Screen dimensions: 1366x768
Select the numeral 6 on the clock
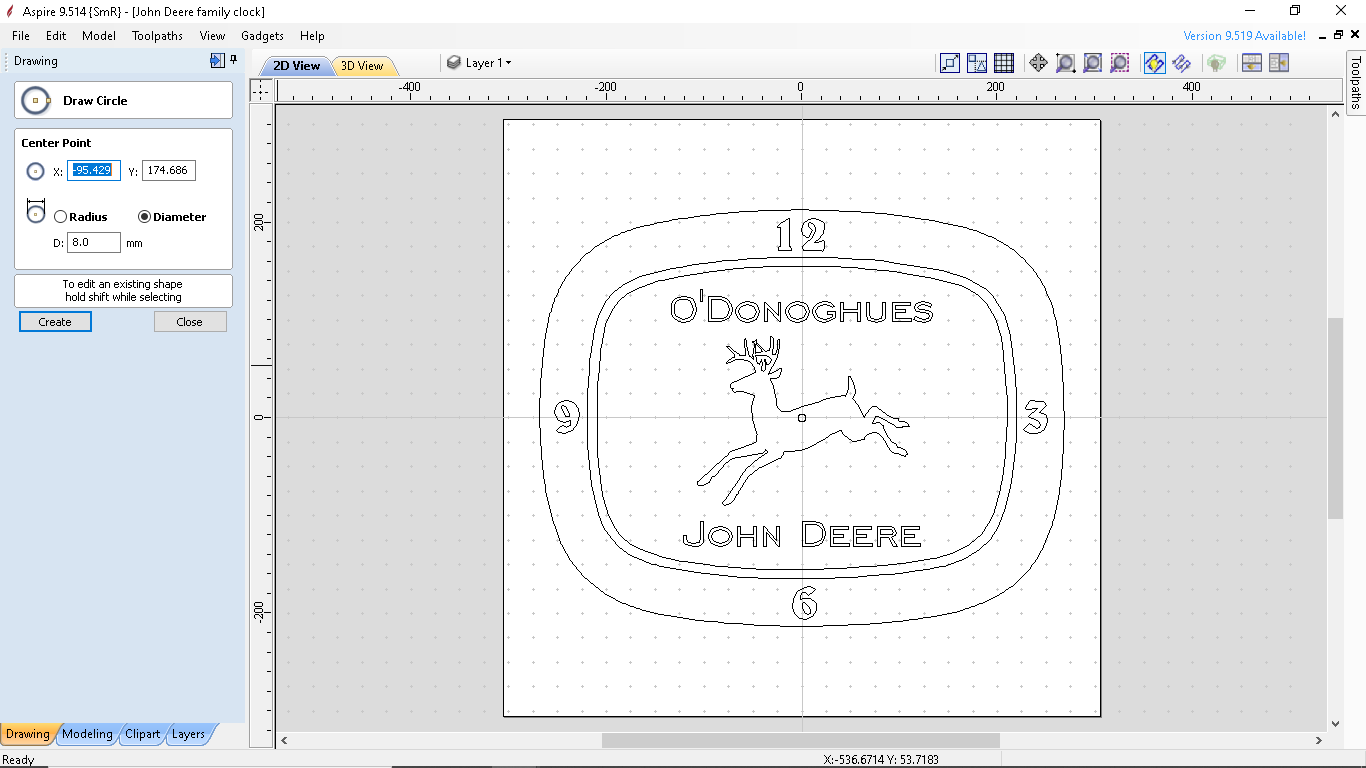point(805,604)
